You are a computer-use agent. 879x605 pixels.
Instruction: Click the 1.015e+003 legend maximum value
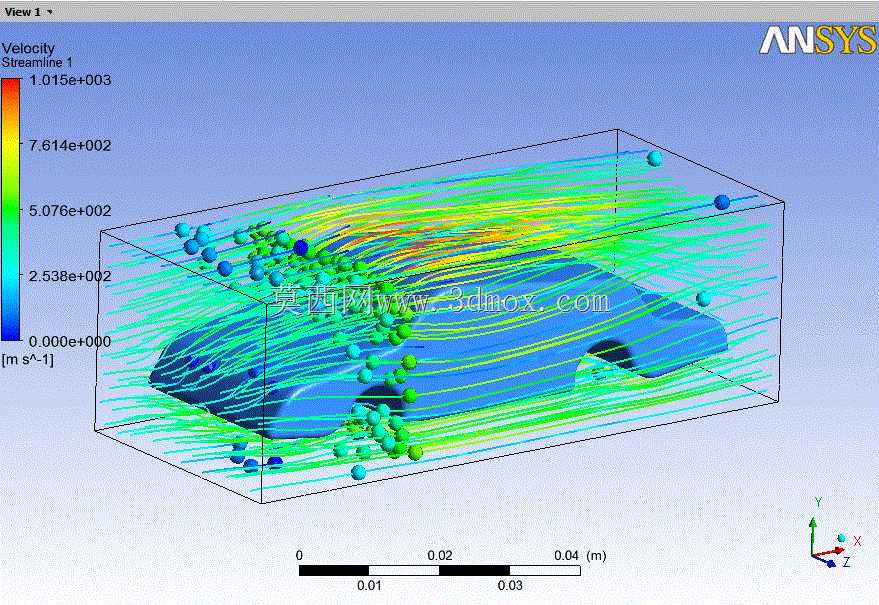(70, 80)
